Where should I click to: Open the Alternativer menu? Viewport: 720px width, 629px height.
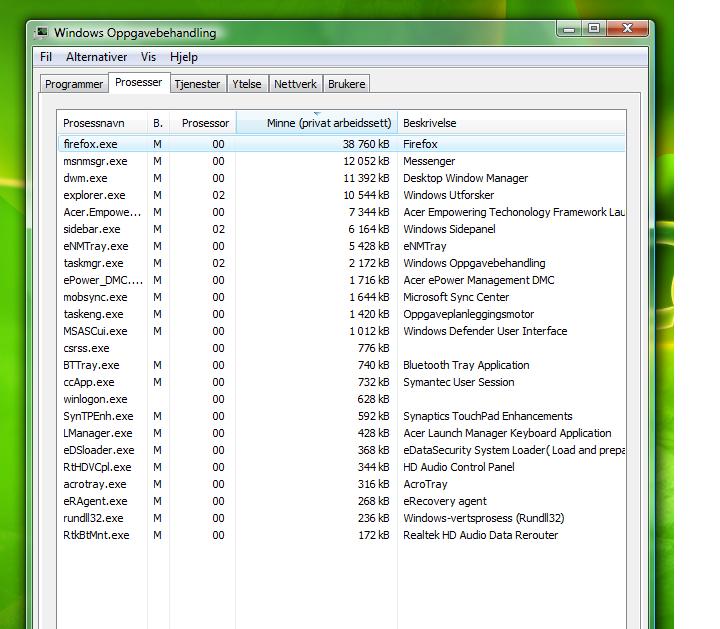pos(96,58)
